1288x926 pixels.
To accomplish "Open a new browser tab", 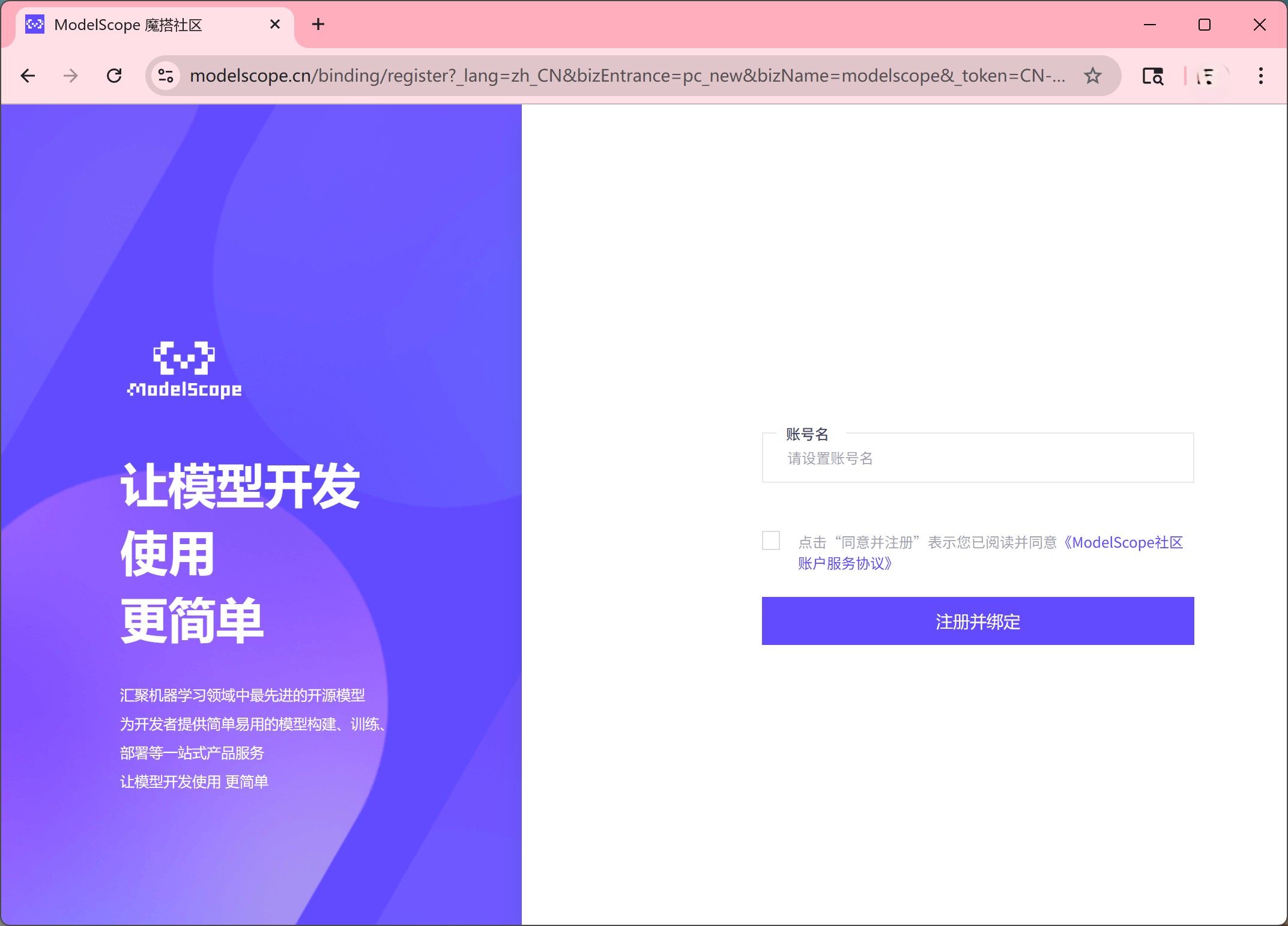I will point(318,25).
